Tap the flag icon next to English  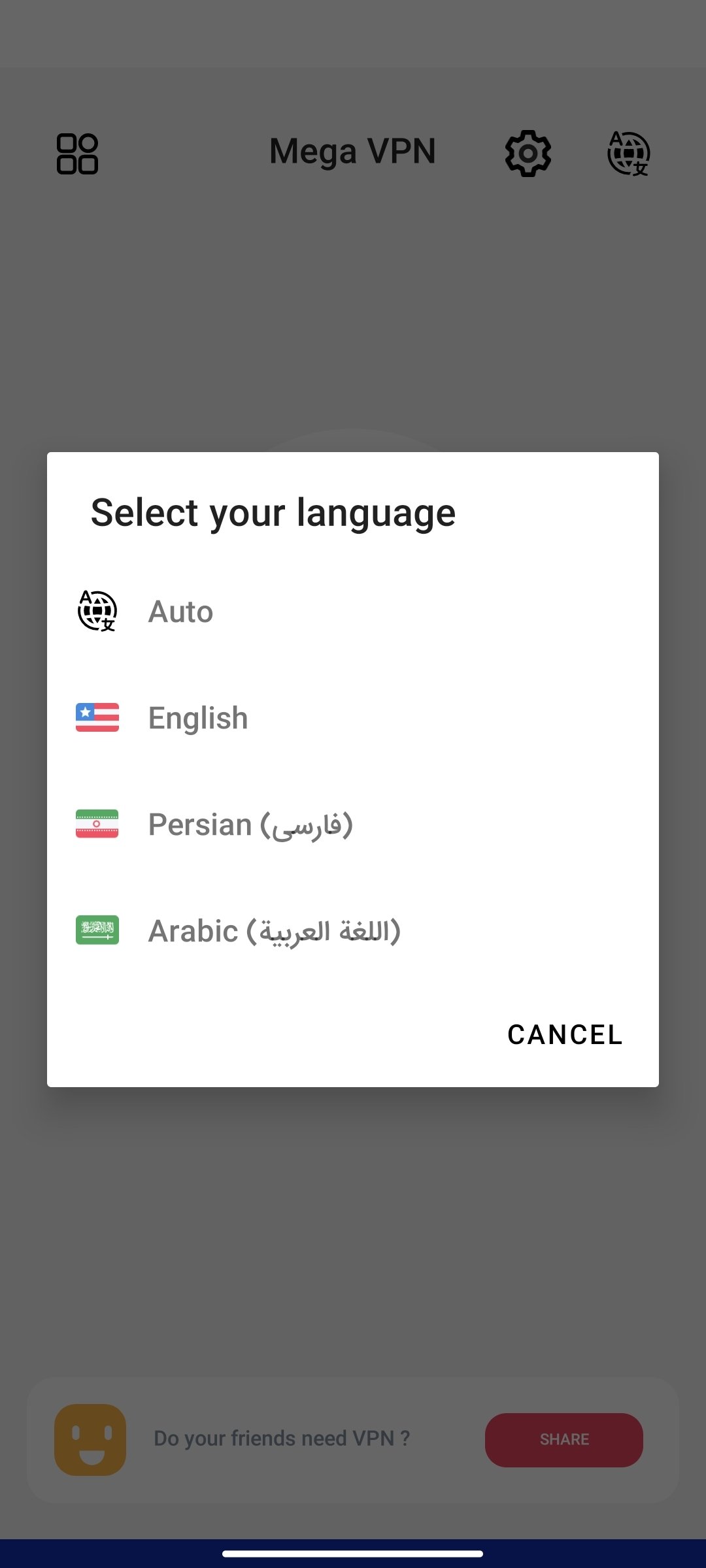[97, 717]
